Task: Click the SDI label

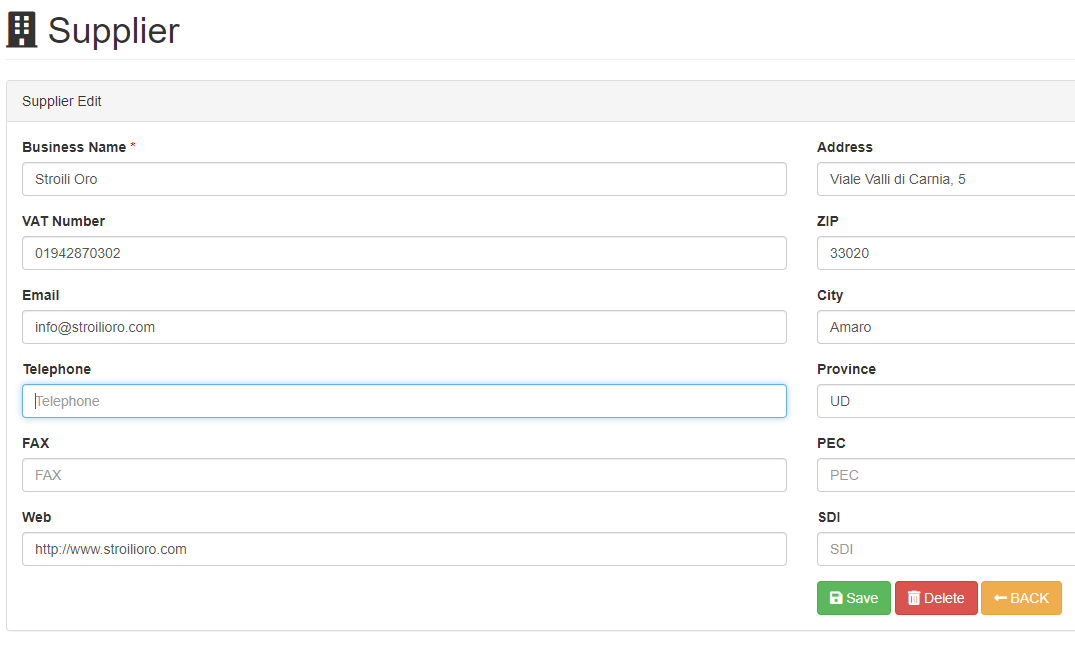Action: [829, 517]
